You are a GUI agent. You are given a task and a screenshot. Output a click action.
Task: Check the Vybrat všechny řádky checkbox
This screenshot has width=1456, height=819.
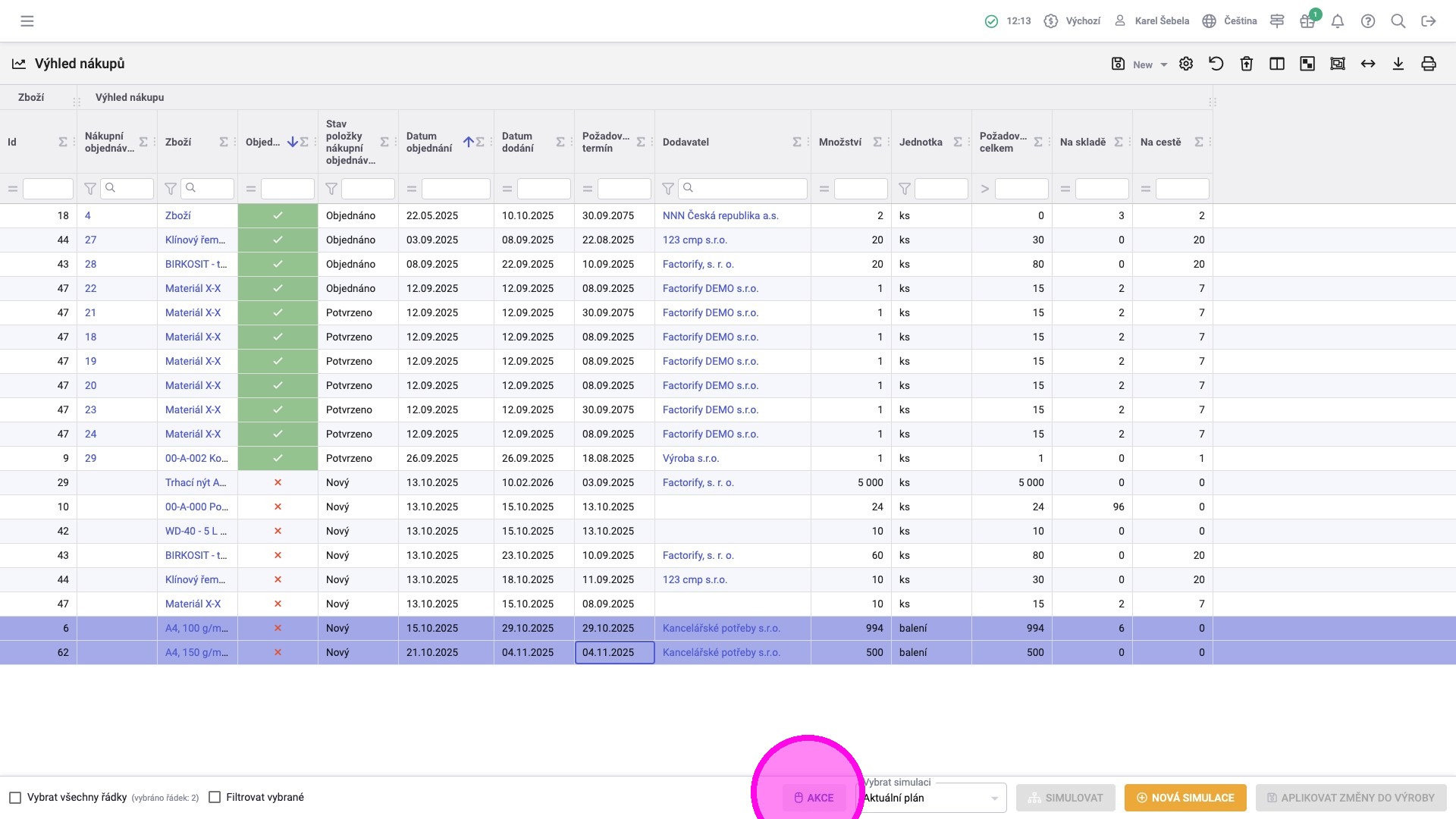point(15,798)
